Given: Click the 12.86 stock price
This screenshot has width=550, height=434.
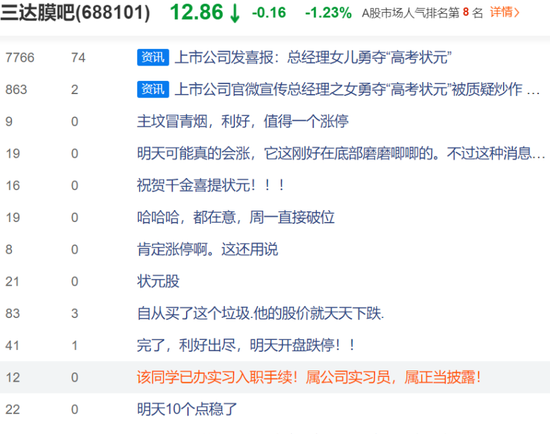Looking at the screenshot, I should (x=196, y=12).
